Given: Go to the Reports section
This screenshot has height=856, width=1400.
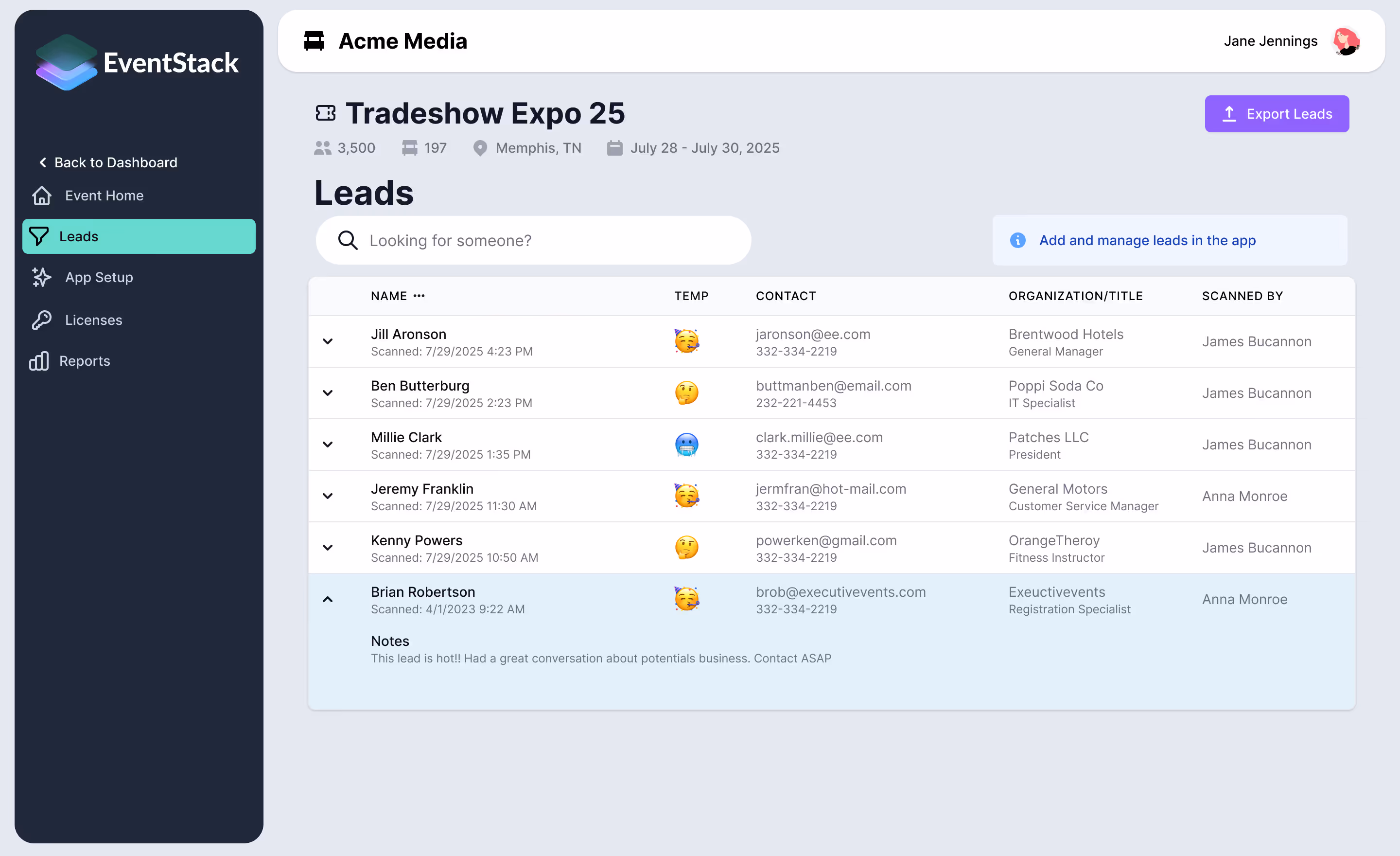Looking at the screenshot, I should (x=84, y=361).
